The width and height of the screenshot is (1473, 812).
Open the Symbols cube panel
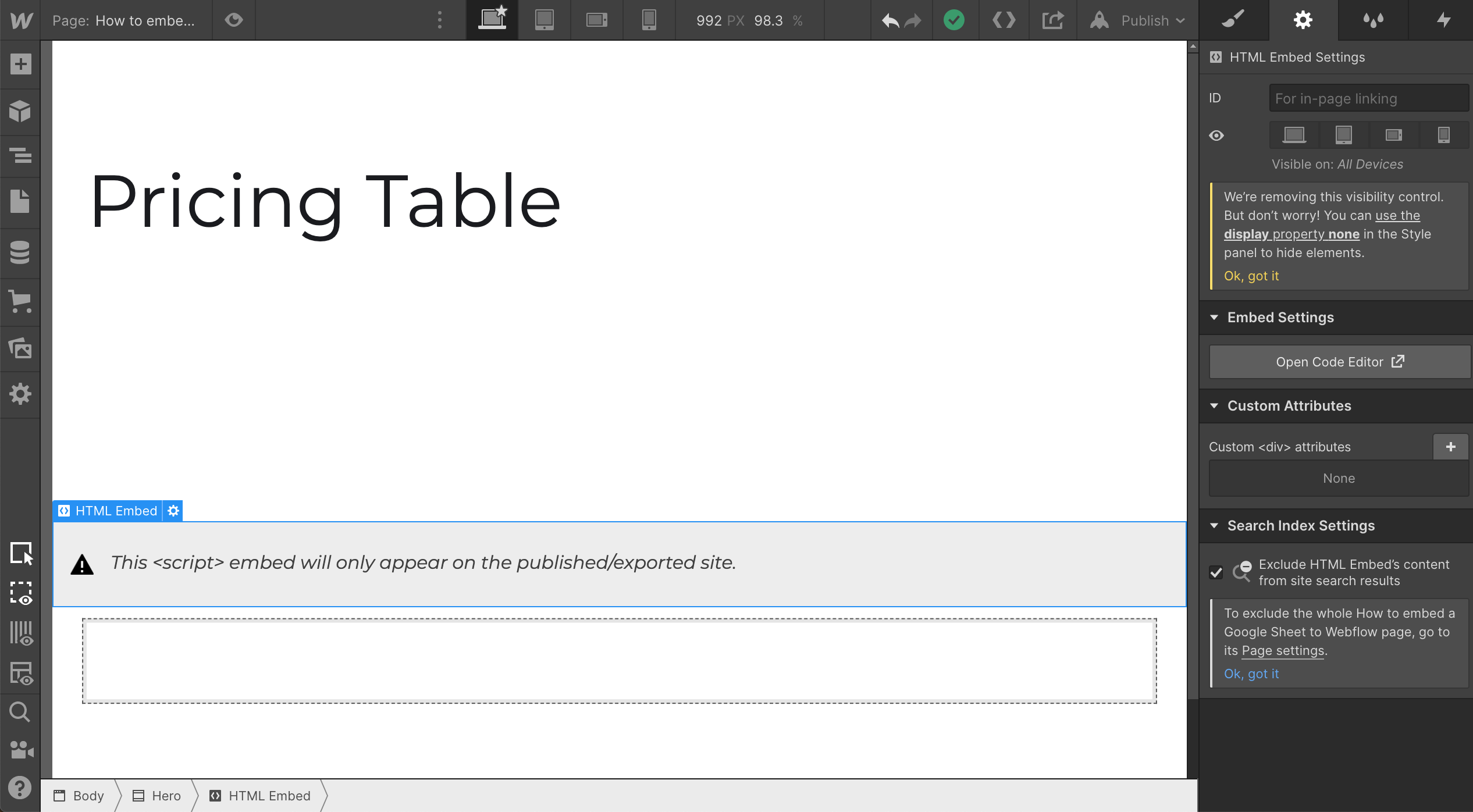pyautogui.click(x=20, y=111)
